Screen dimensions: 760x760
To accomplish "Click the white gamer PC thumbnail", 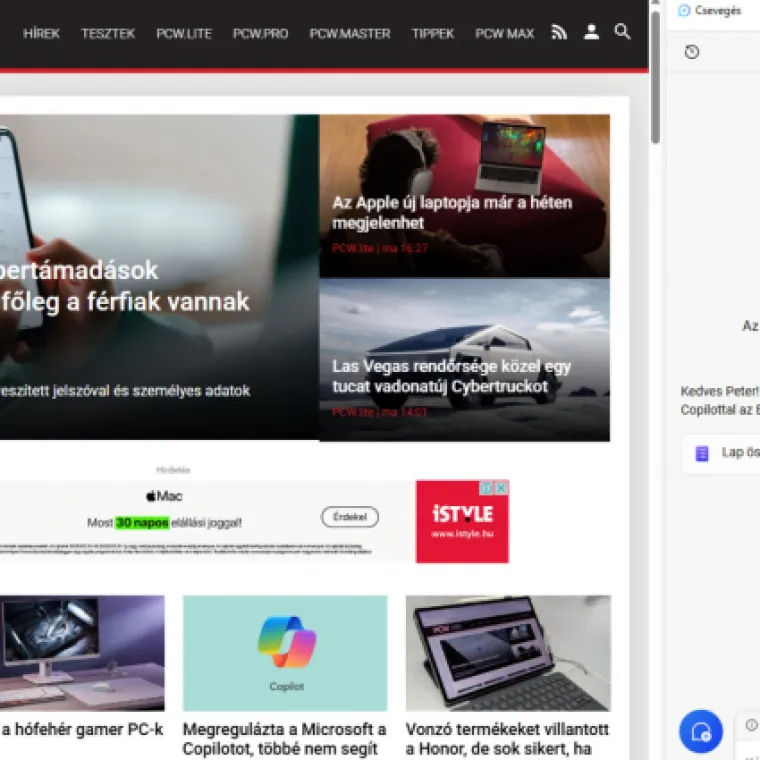I will 82,653.
